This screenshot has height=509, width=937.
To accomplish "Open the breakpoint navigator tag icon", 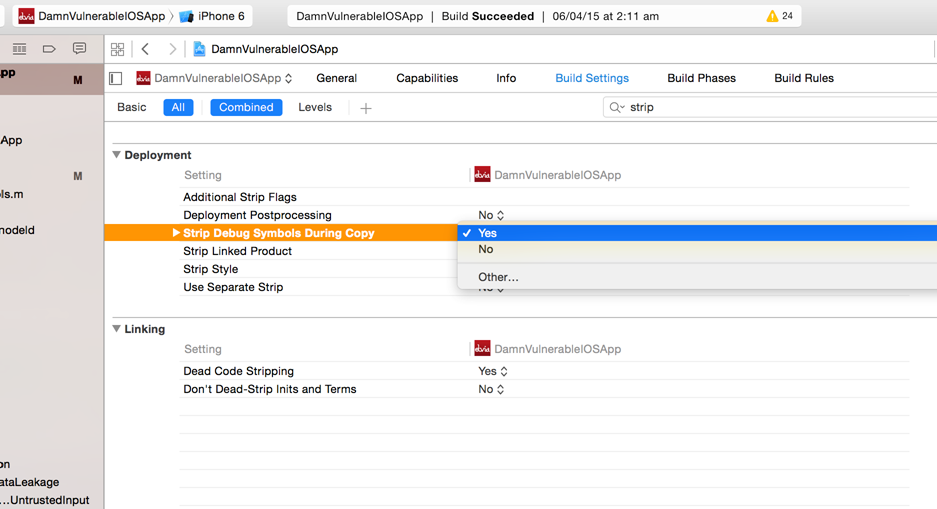I will [49, 49].
